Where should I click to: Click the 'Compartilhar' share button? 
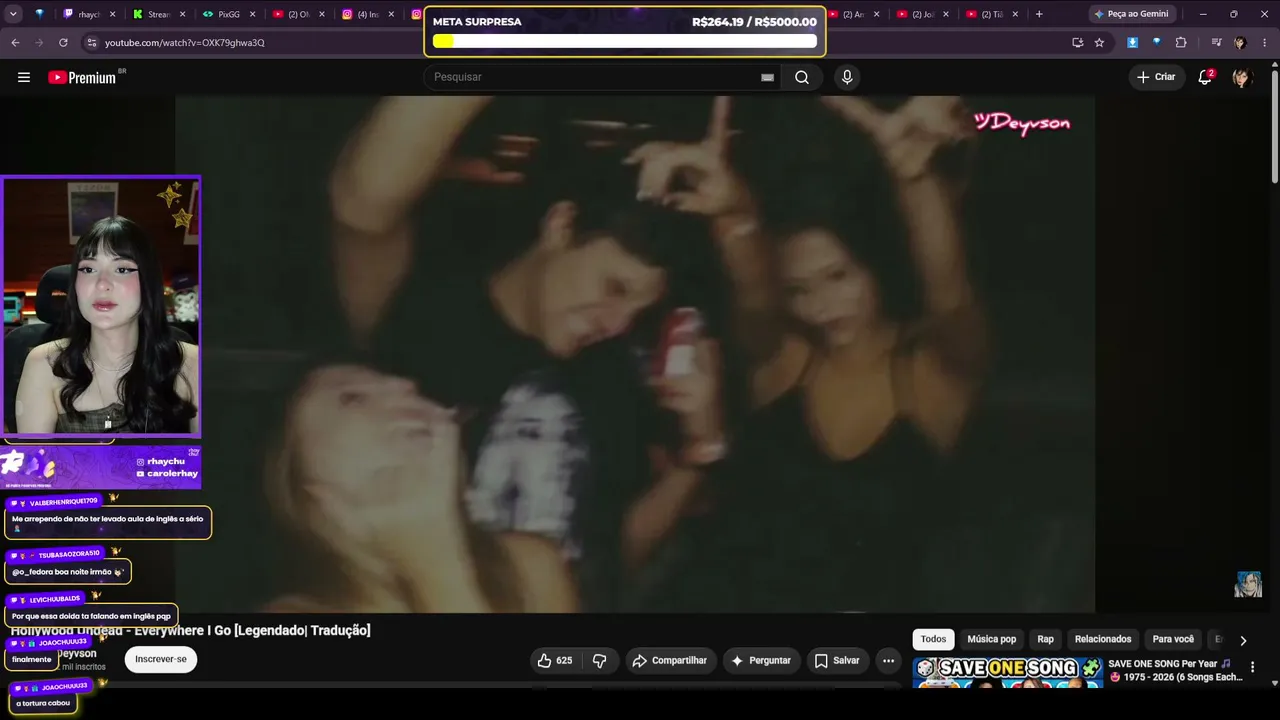pyautogui.click(x=669, y=660)
